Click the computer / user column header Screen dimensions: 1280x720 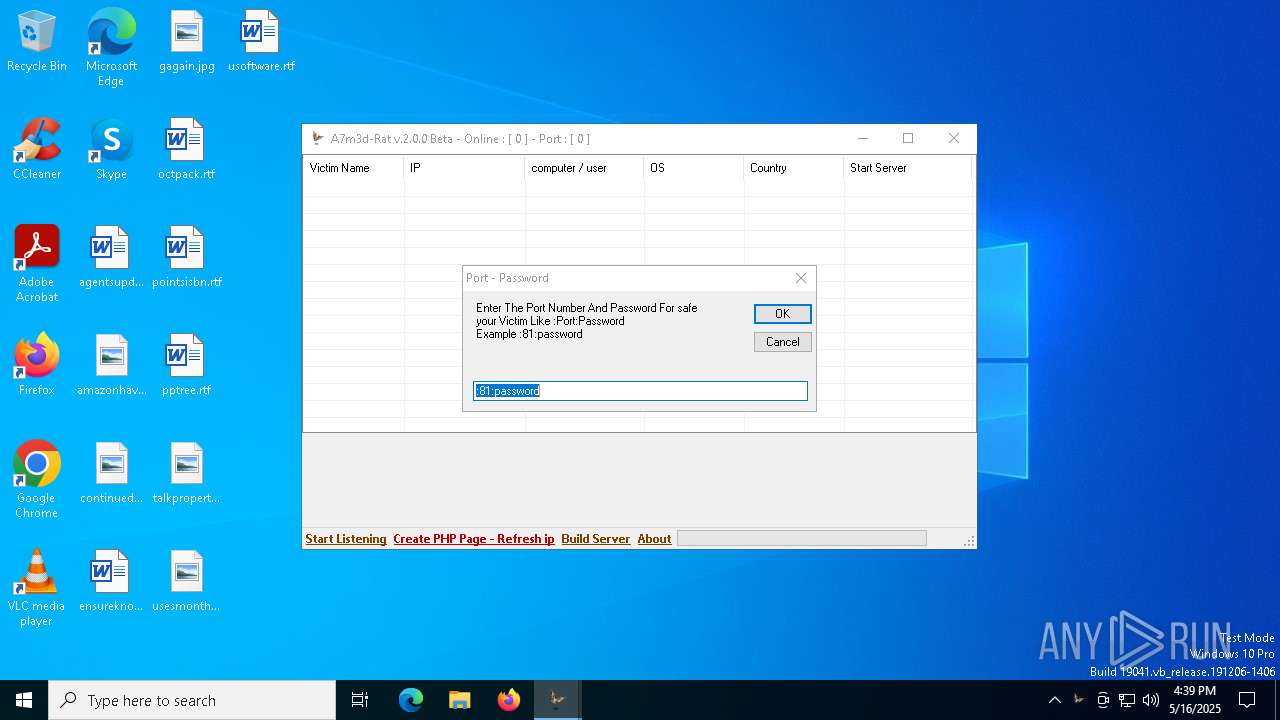point(584,168)
